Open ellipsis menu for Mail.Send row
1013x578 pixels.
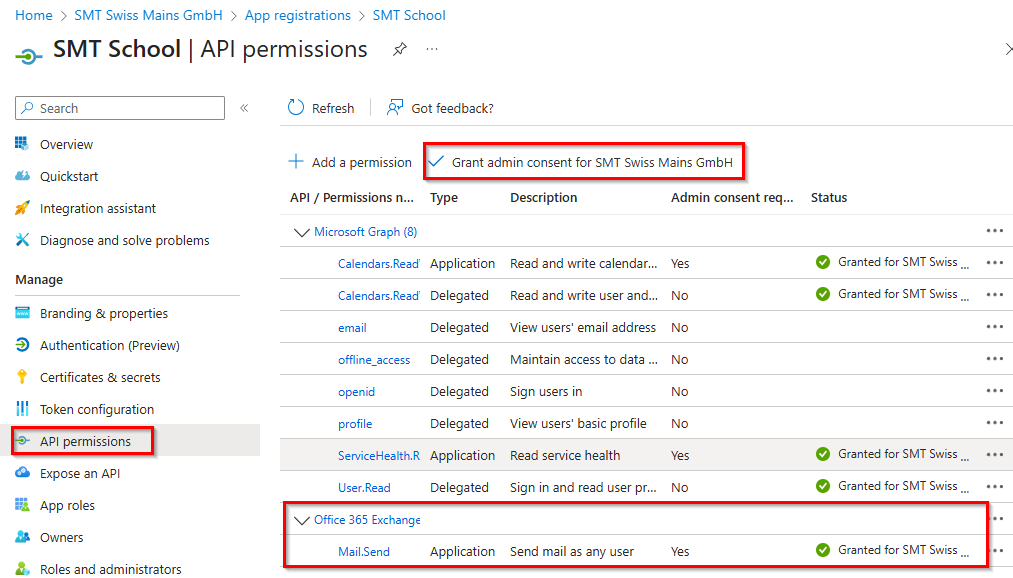coord(994,551)
